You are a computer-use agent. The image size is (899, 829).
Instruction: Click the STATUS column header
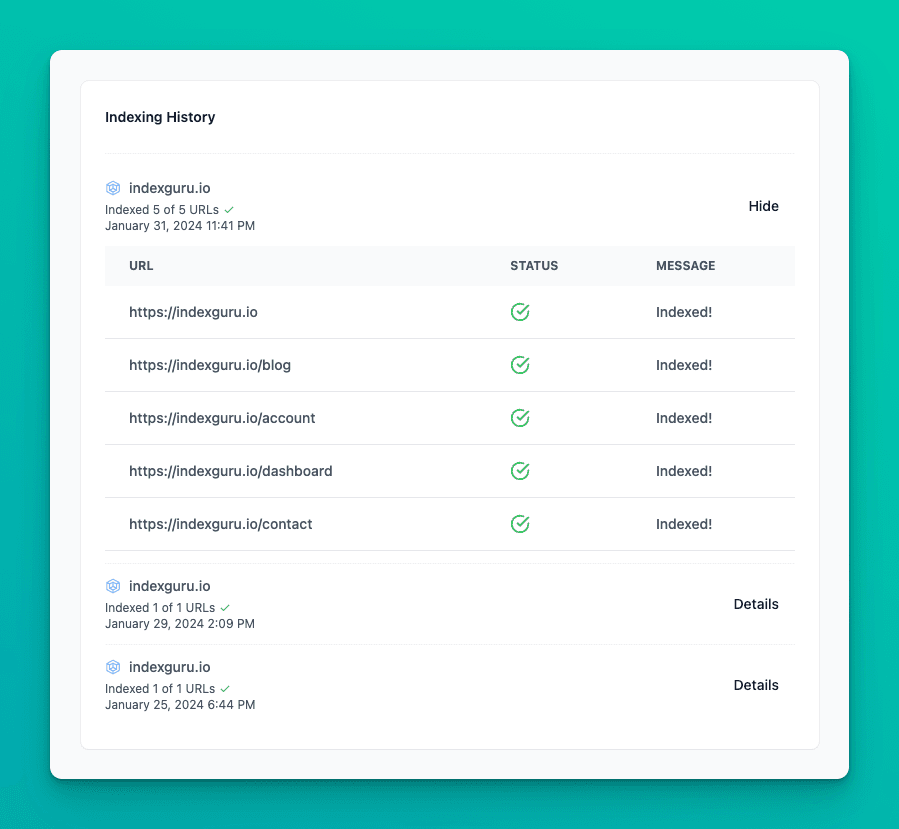534,266
